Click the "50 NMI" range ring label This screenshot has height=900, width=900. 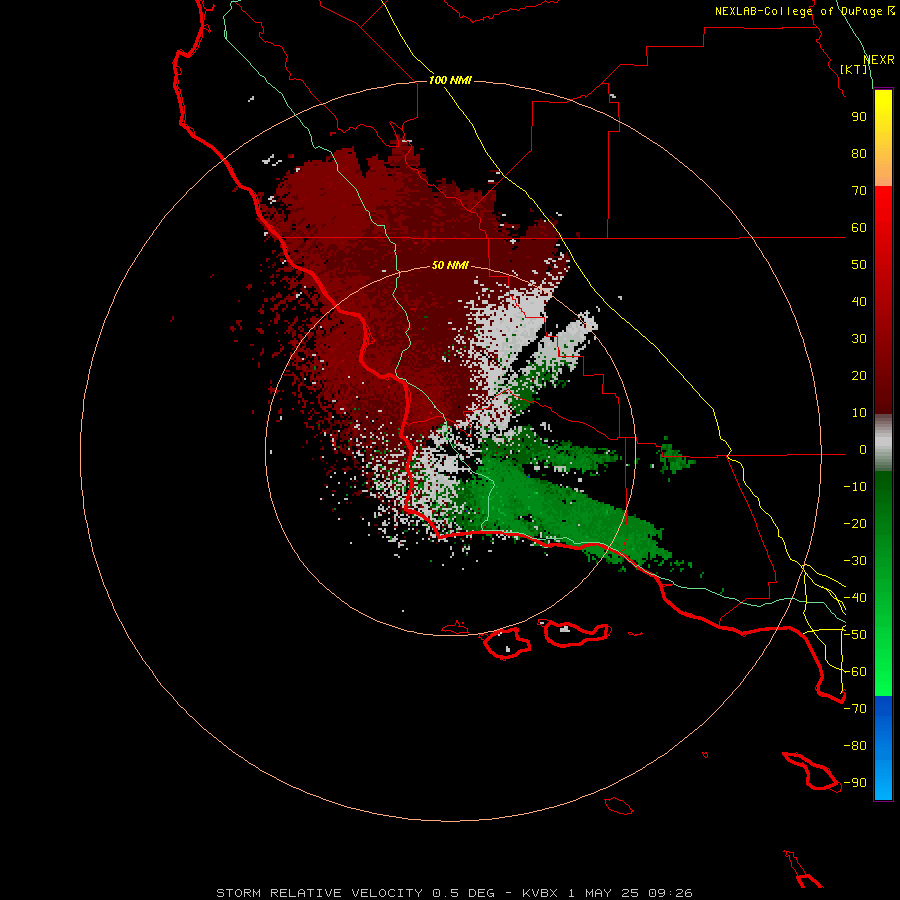pos(450,265)
